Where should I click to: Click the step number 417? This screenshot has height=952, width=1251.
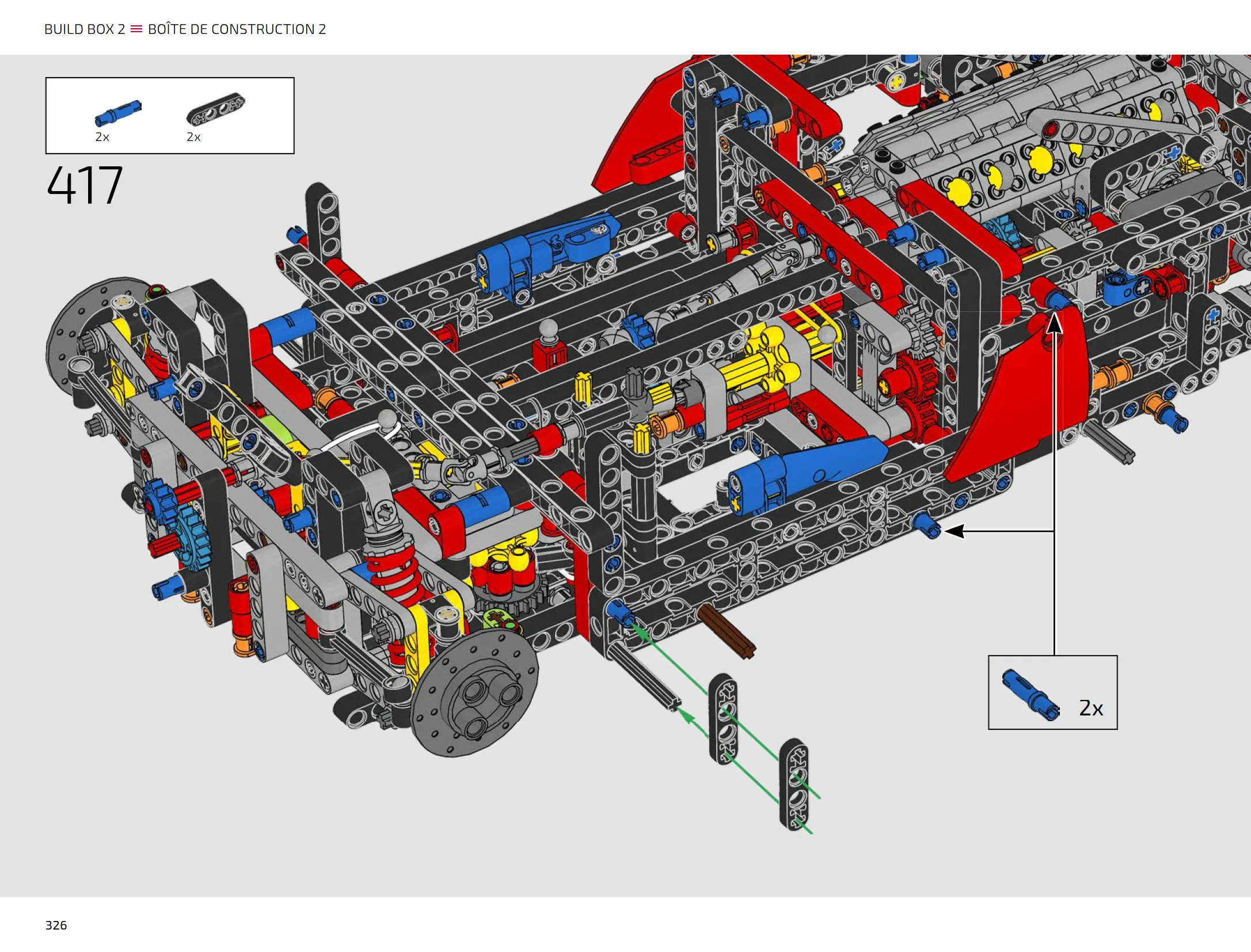click(x=85, y=185)
